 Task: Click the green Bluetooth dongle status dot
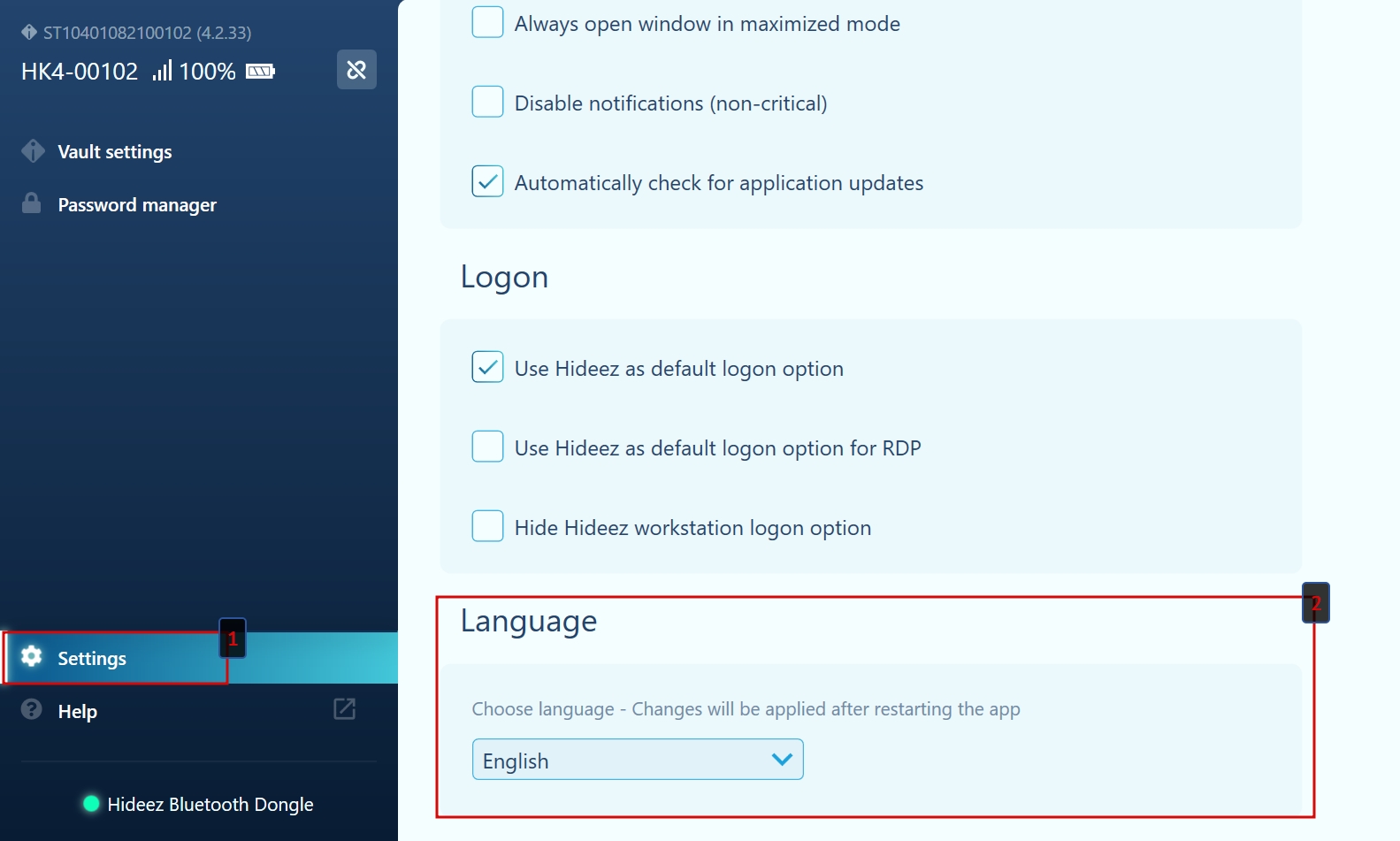point(91,804)
